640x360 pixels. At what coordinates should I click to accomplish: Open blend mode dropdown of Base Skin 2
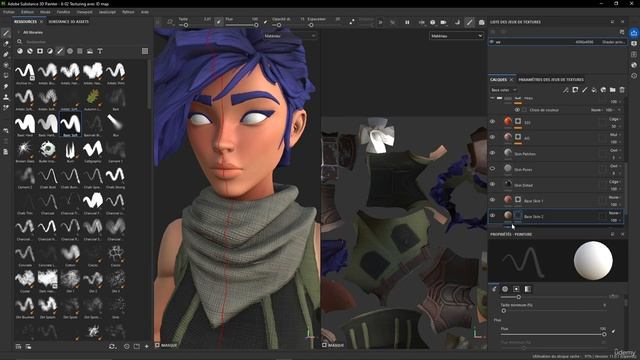pos(615,213)
